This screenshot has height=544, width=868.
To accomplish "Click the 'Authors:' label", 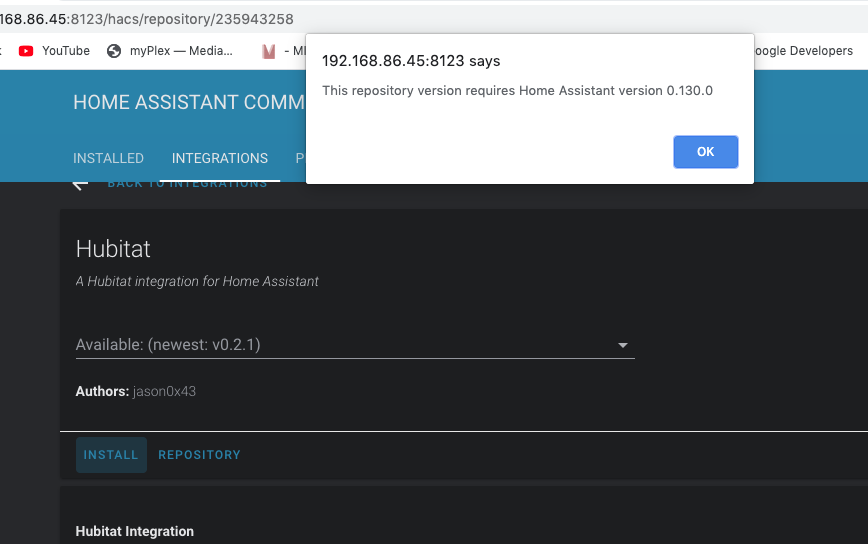I will (x=102, y=391).
